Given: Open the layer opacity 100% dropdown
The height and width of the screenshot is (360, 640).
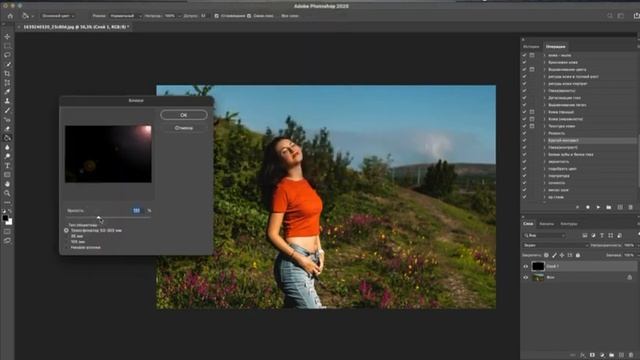Looking at the screenshot, I should point(629,245).
